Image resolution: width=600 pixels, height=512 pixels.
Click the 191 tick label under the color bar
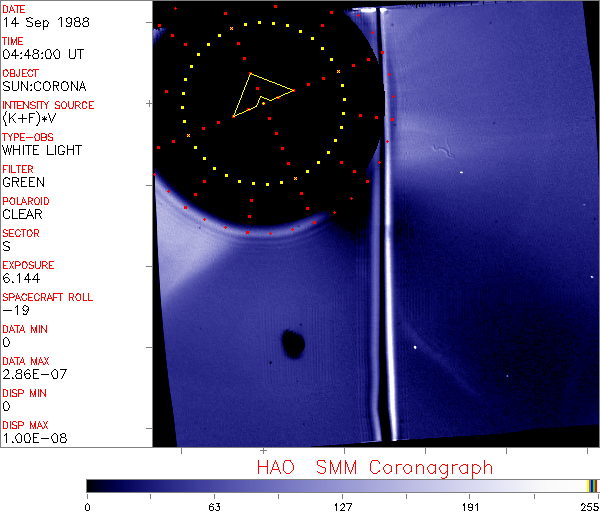(469, 505)
